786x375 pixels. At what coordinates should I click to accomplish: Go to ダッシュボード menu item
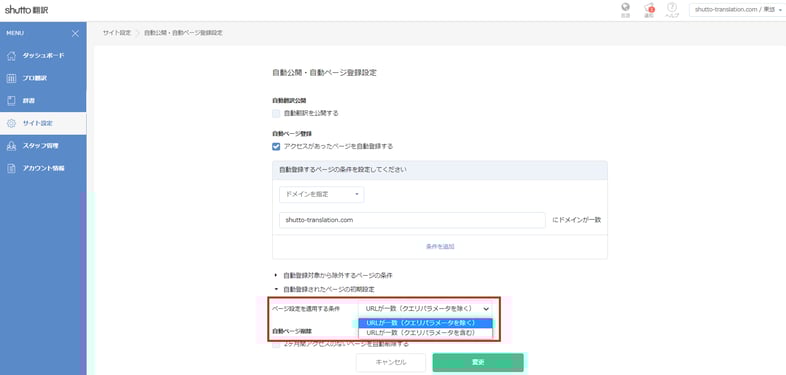(x=43, y=56)
